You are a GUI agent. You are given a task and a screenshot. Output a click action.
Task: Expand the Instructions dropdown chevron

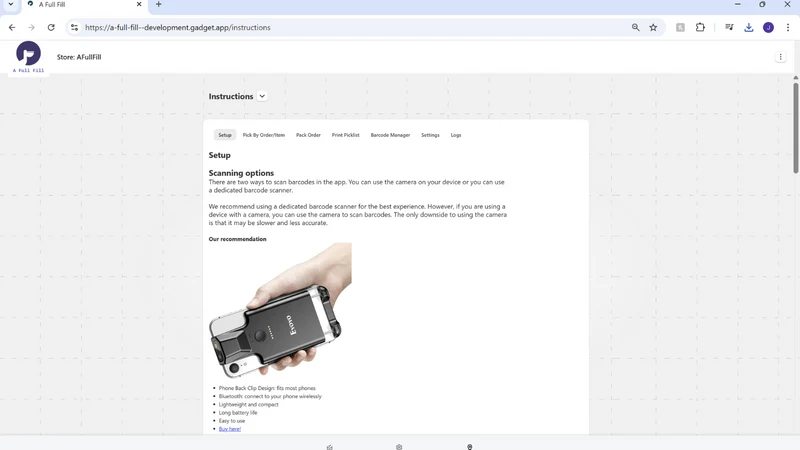tap(262, 96)
